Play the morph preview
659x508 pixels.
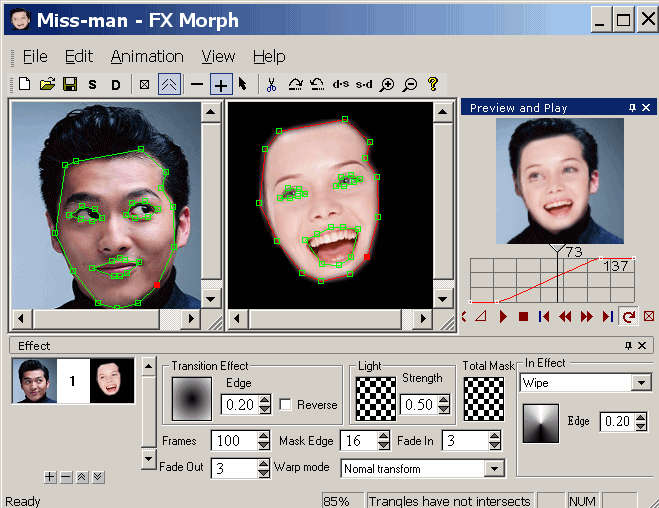tap(503, 316)
